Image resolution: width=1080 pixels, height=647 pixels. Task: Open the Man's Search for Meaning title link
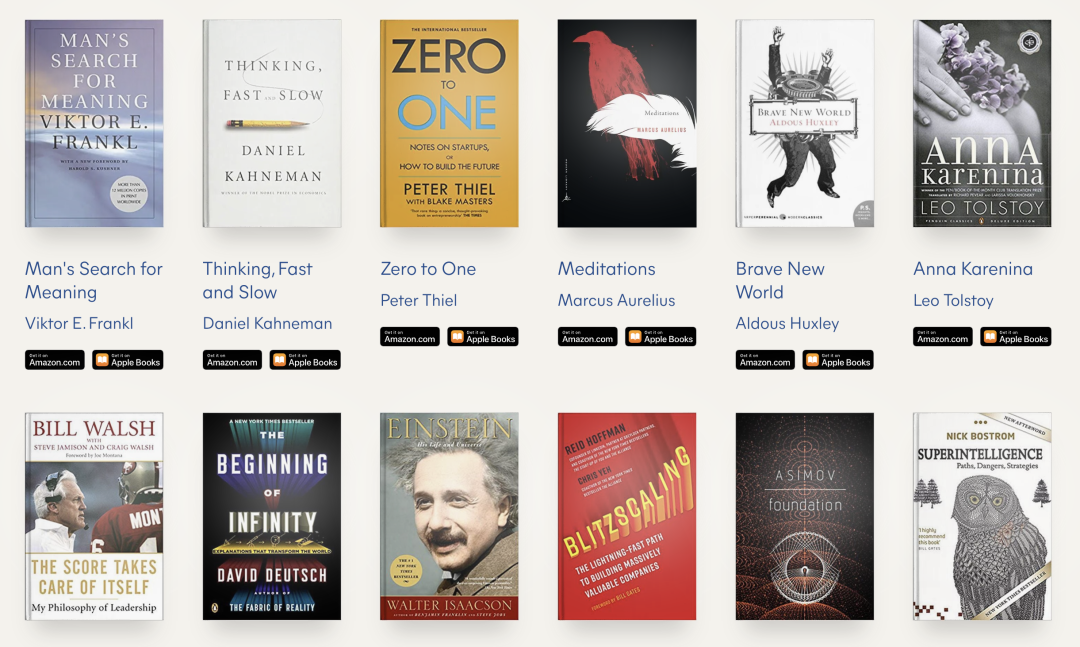pos(94,280)
